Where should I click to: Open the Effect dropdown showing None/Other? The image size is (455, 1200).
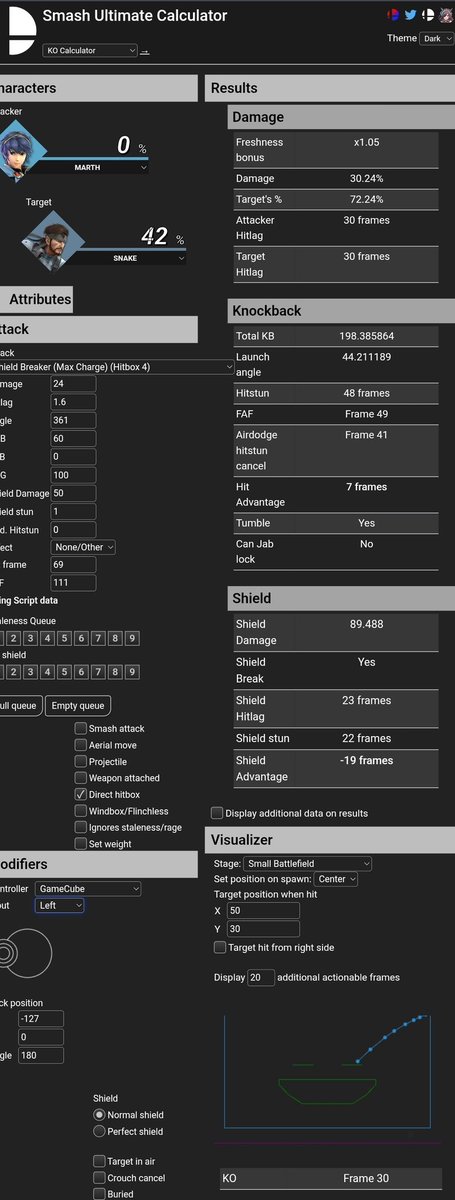pos(83,547)
